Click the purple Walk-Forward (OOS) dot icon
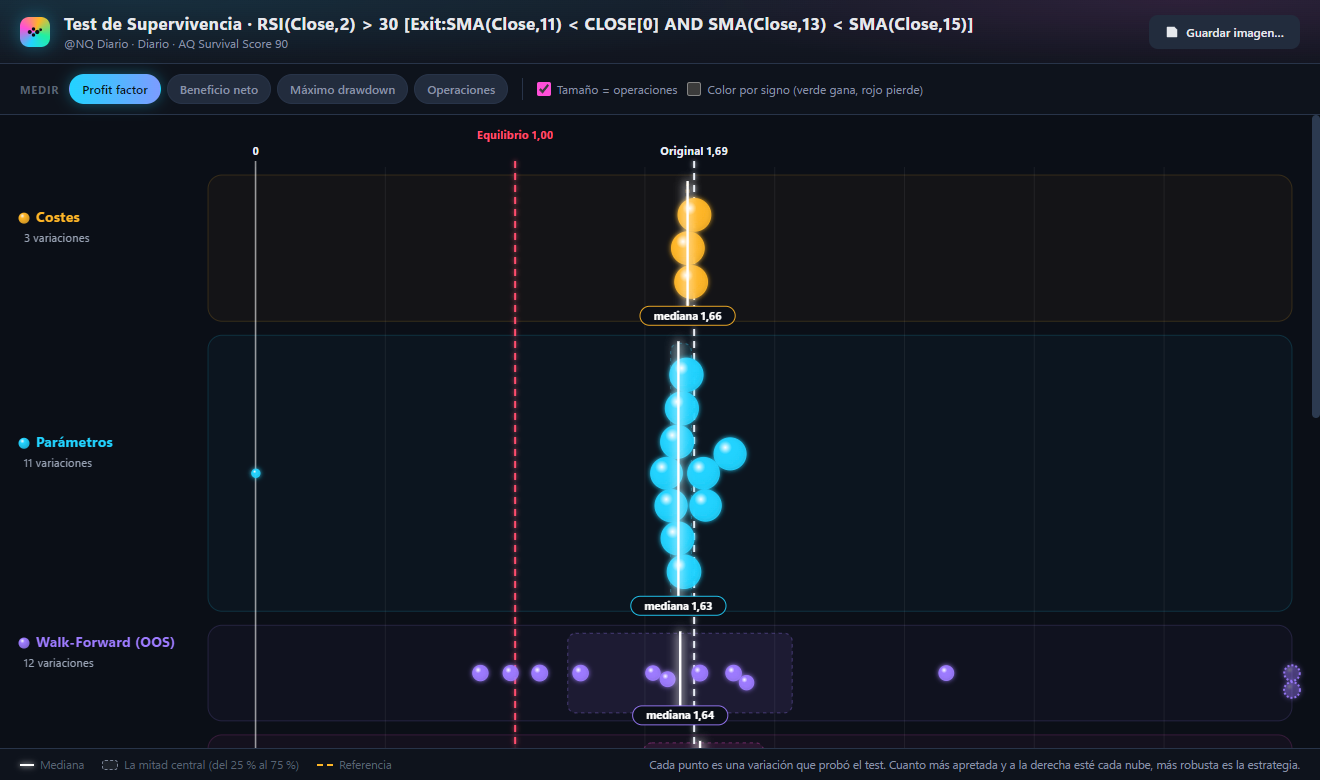1320x780 pixels. click(x=24, y=642)
